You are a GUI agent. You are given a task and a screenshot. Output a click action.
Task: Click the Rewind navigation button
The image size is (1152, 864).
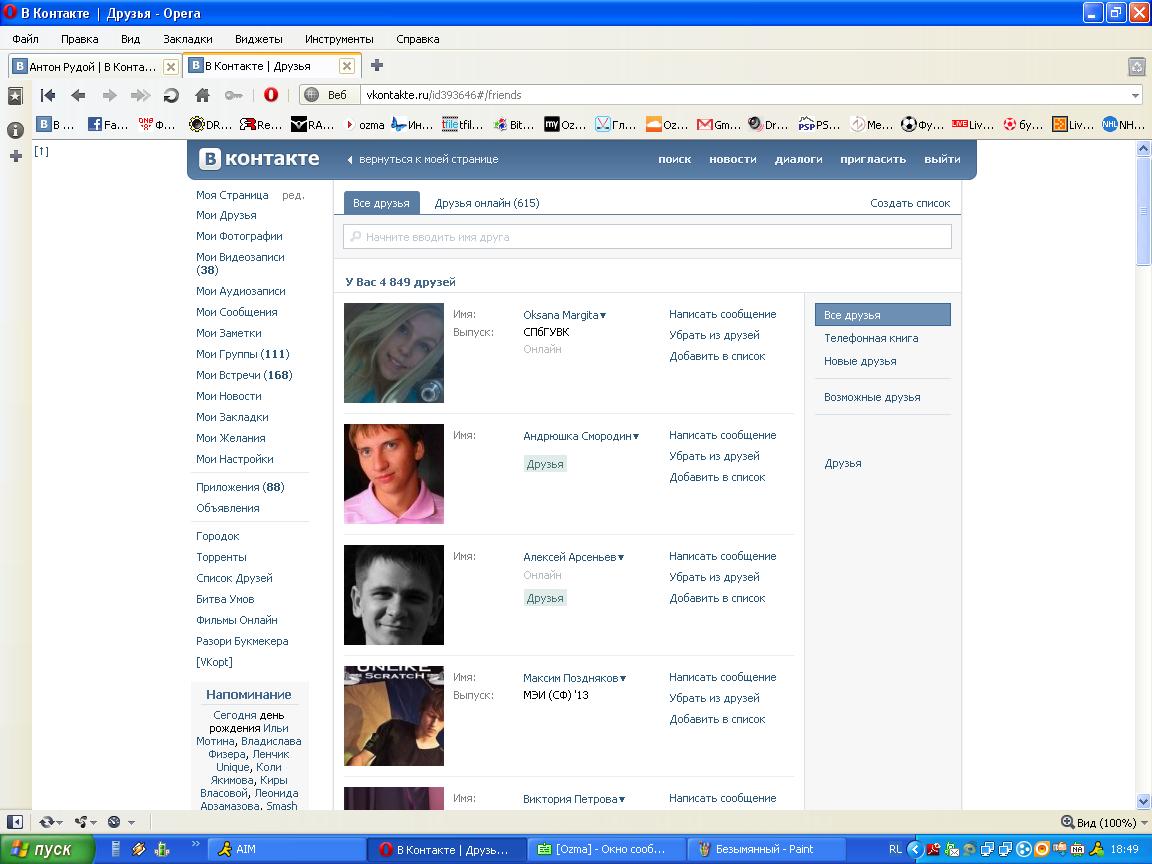click(x=48, y=95)
